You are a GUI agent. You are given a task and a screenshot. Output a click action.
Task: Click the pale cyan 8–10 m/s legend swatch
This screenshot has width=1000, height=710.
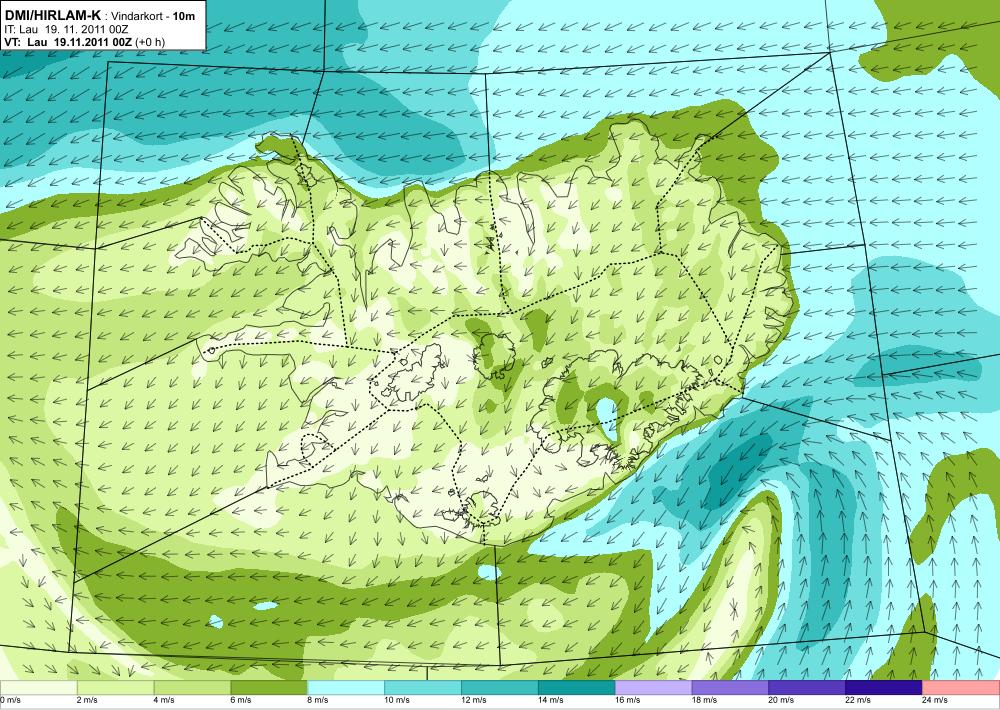click(346, 688)
